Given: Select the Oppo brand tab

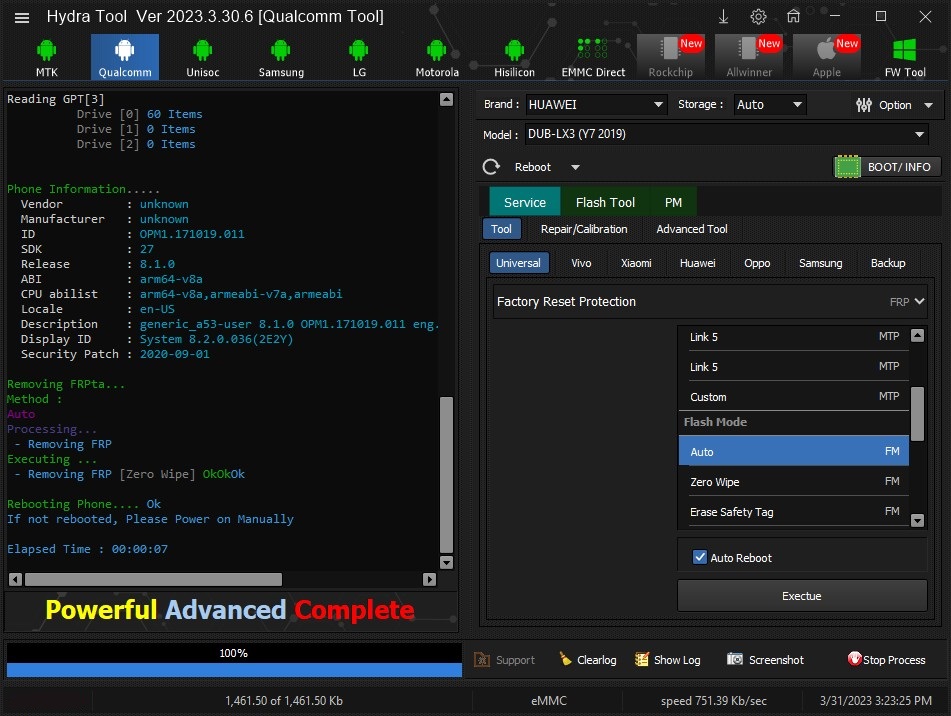Looking at the screenshot, I should [x=757, y=263].
